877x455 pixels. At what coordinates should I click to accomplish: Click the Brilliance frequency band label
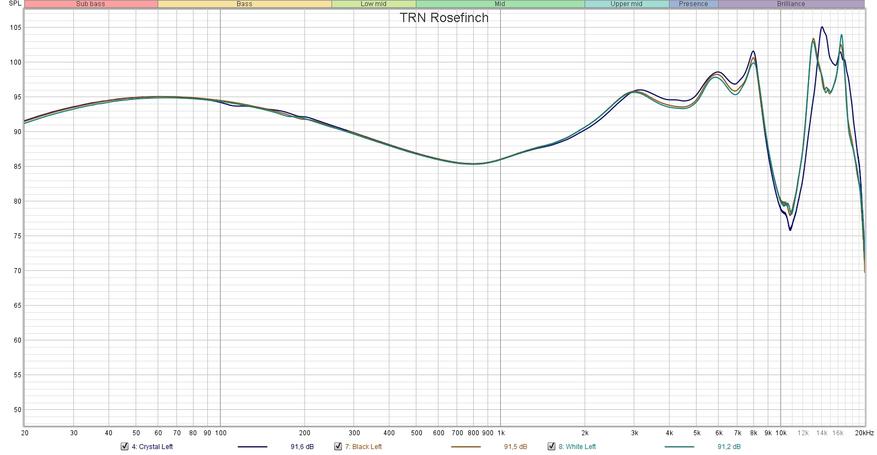click(x=791, y=4)
